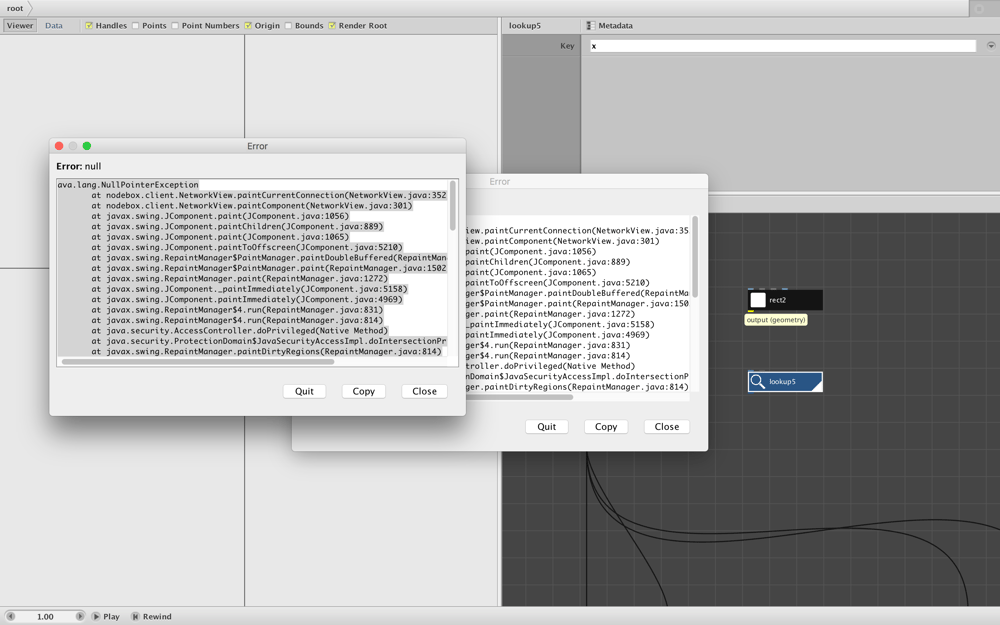Toggle the Handles checkbox
The height and width of the screenshot is (625, 1000).
[x=89, y=26]
